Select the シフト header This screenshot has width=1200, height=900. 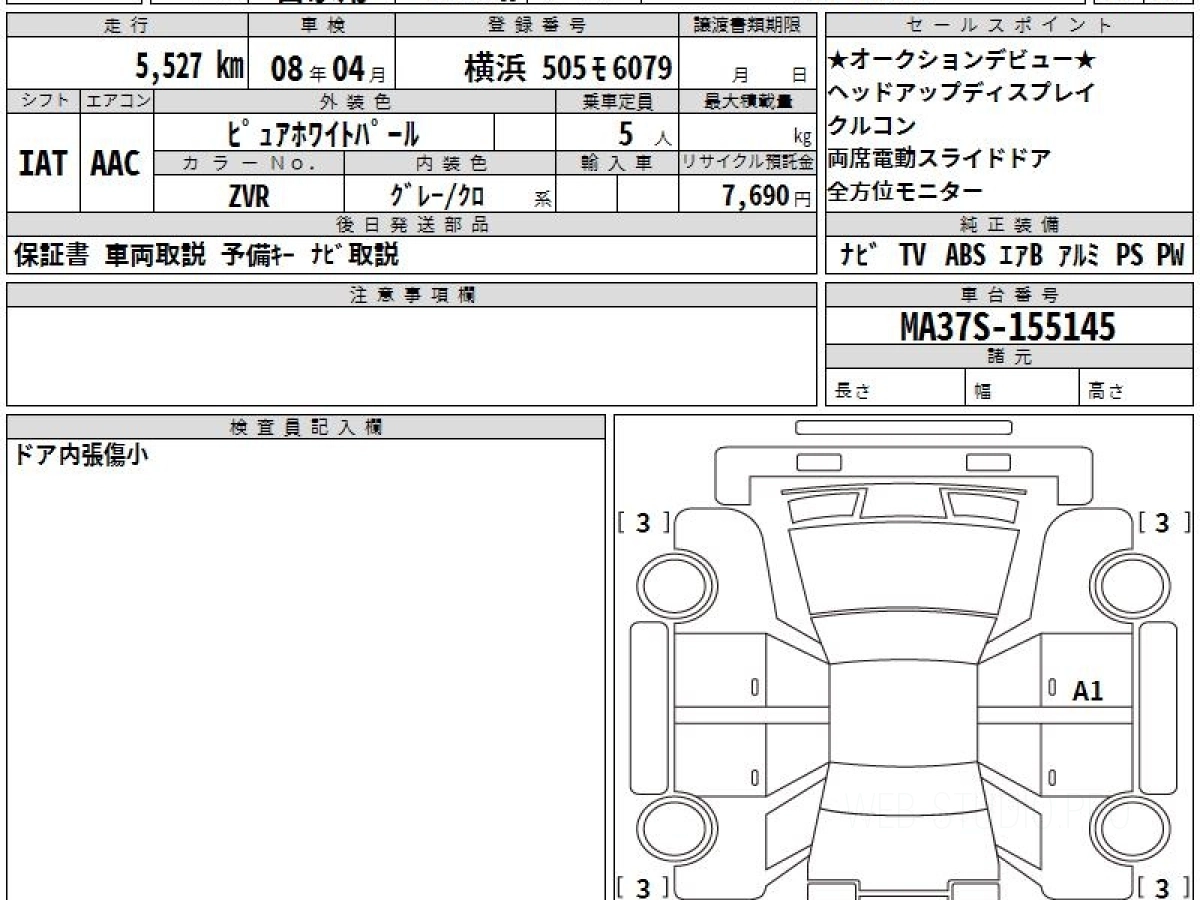[43, 102]
